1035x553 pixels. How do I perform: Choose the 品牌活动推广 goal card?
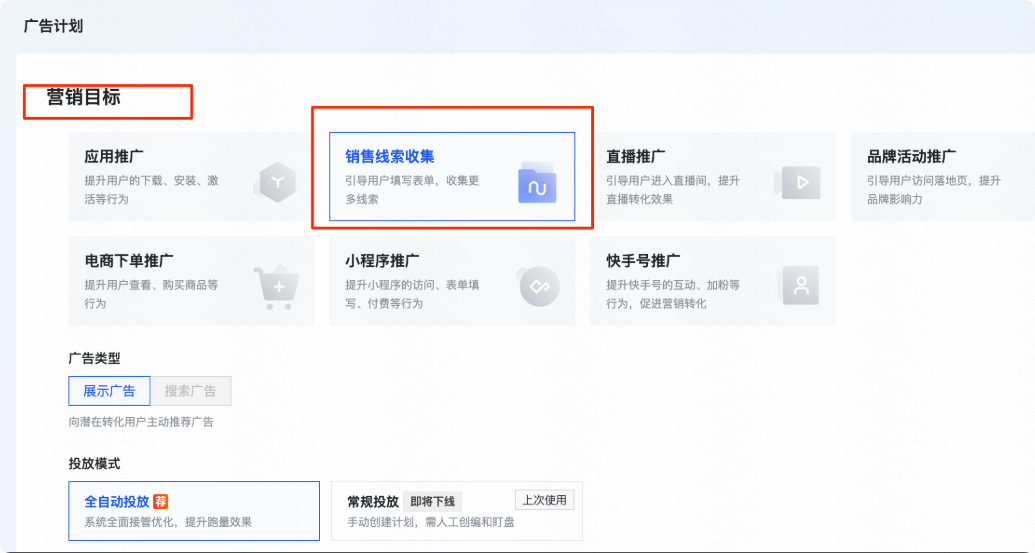pos(943,176)
